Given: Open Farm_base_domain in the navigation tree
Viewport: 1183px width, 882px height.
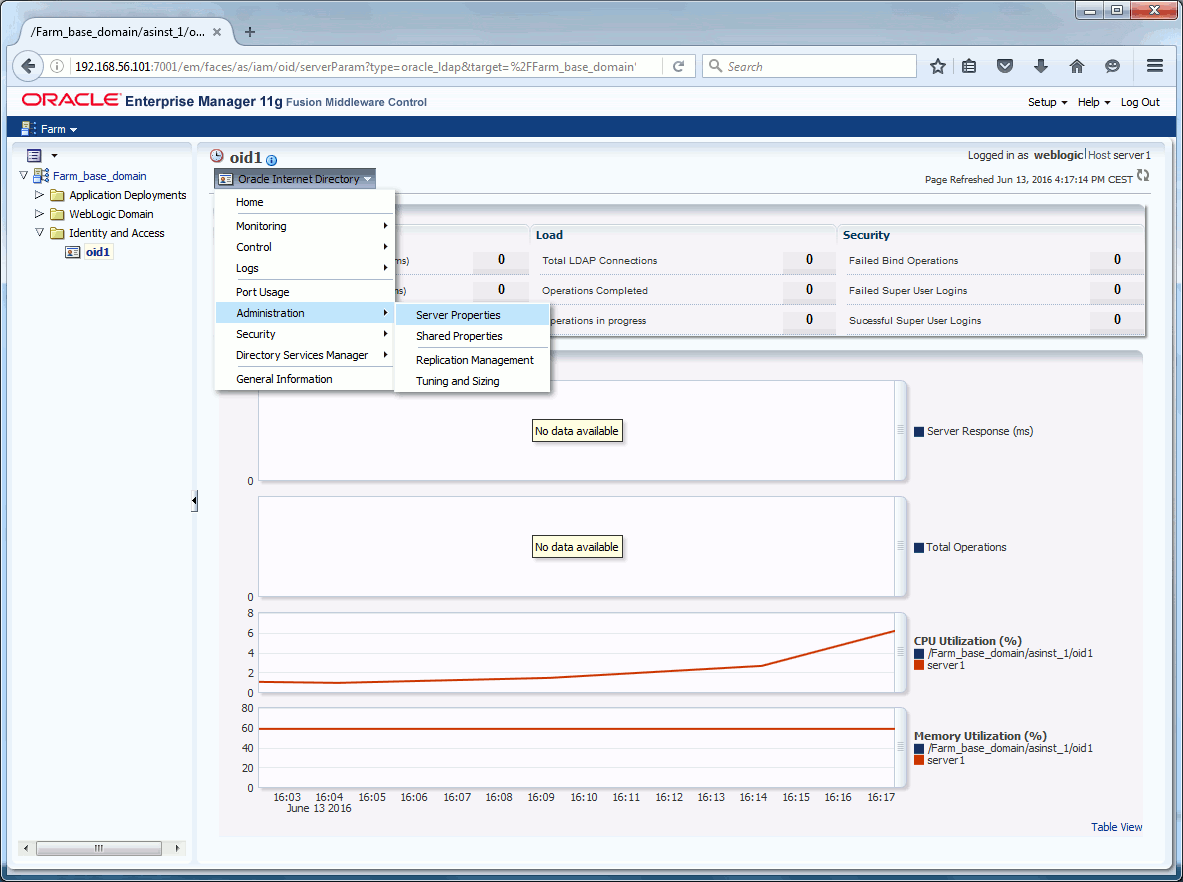Looking at the screenshot, I should [100, 176].
